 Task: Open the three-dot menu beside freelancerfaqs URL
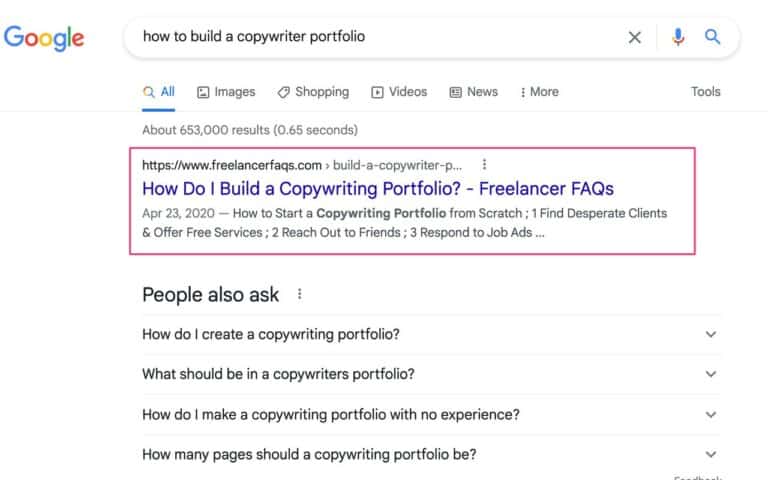point(485,165)
